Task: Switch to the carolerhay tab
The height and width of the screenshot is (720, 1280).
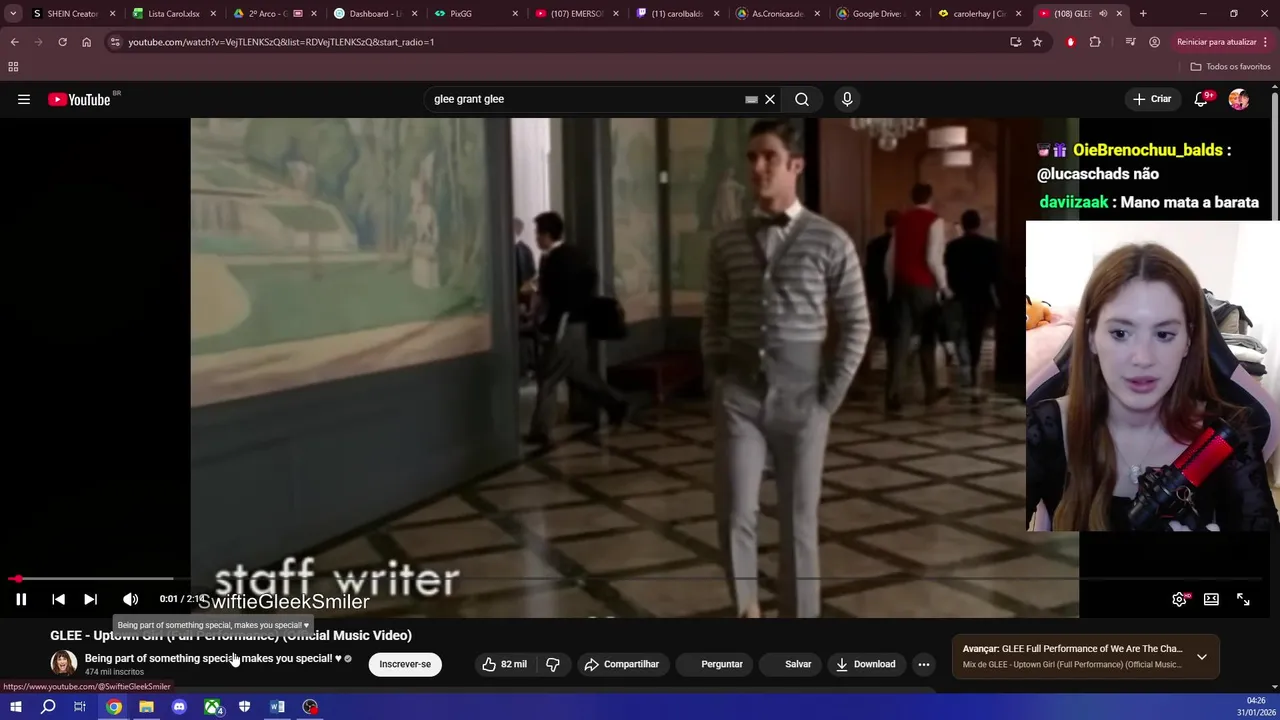Action: [x=979, y=14]
